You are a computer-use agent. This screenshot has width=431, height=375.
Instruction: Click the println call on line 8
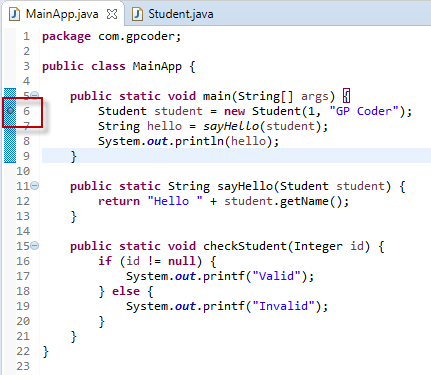tap(200, 141)
